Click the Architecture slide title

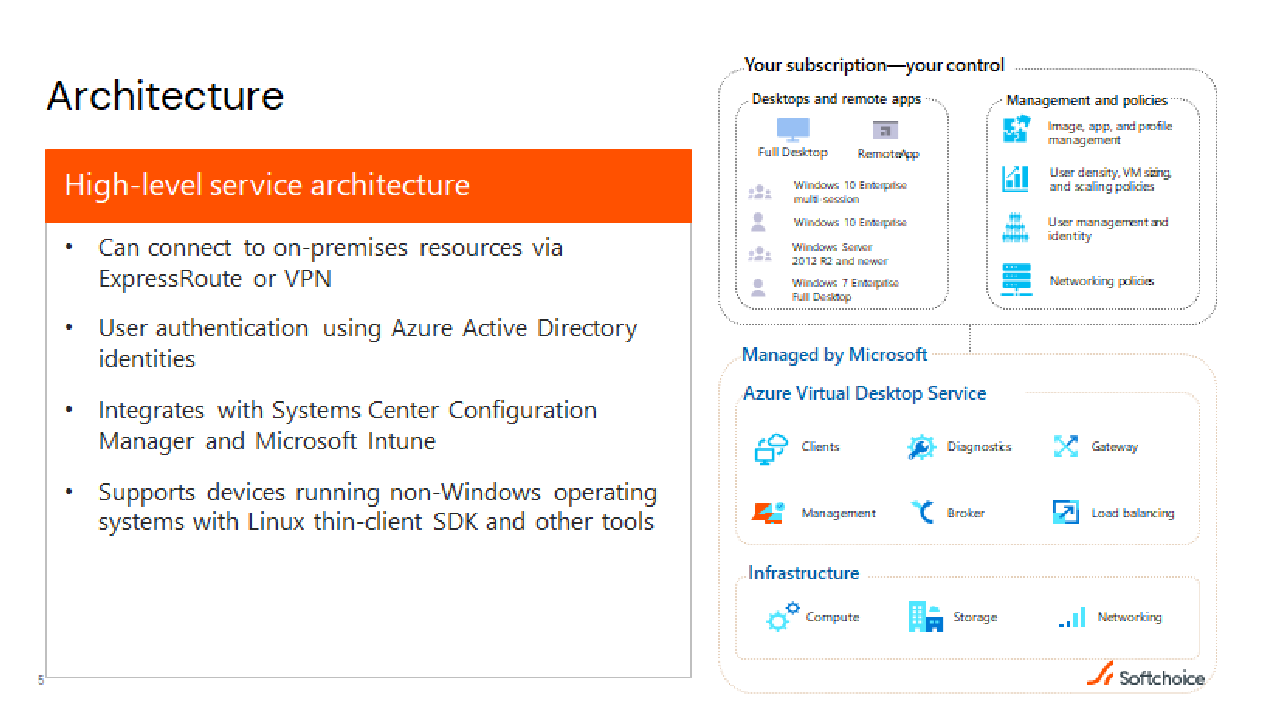(165, 96)
